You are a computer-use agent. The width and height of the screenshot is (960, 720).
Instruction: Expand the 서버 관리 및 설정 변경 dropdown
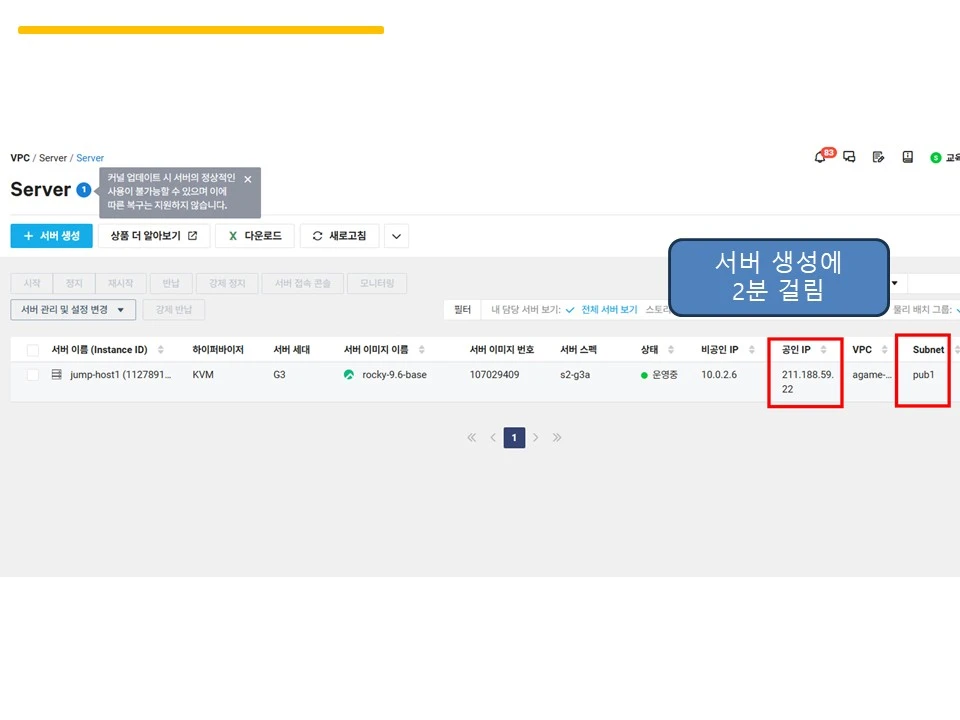pyautogui.click(x=73, y=310)
